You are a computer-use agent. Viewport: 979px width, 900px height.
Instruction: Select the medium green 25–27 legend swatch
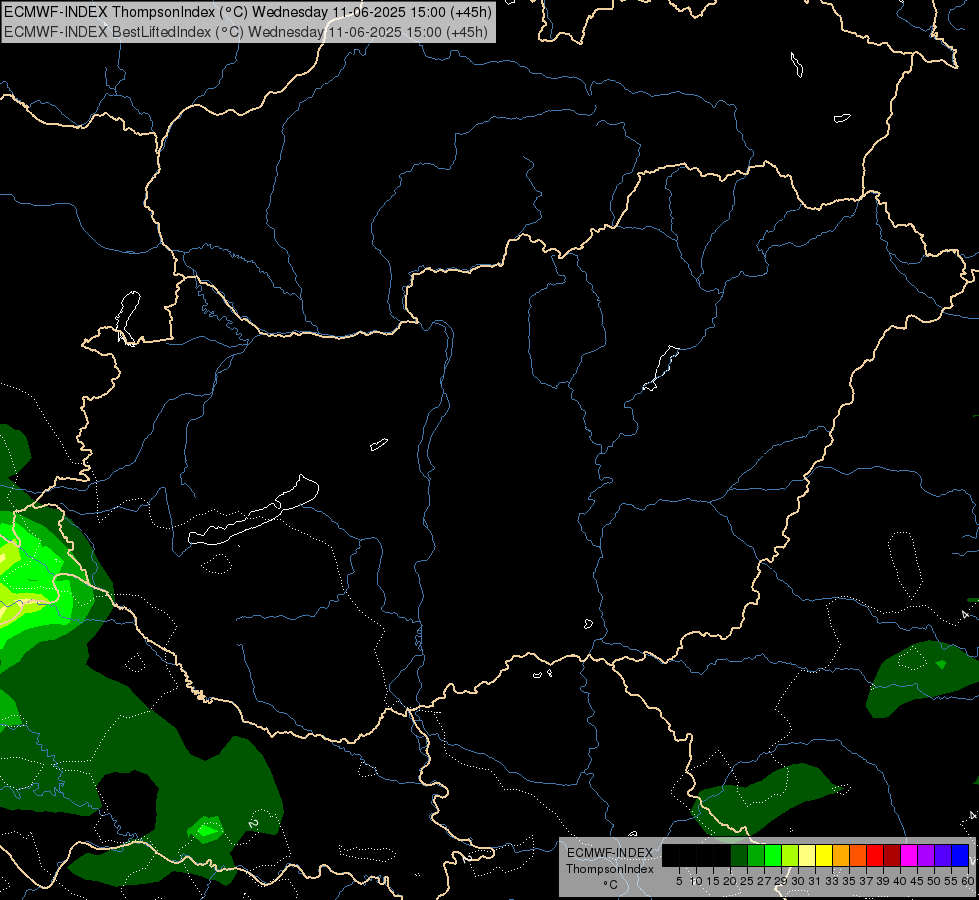click(x=756, y=855)
